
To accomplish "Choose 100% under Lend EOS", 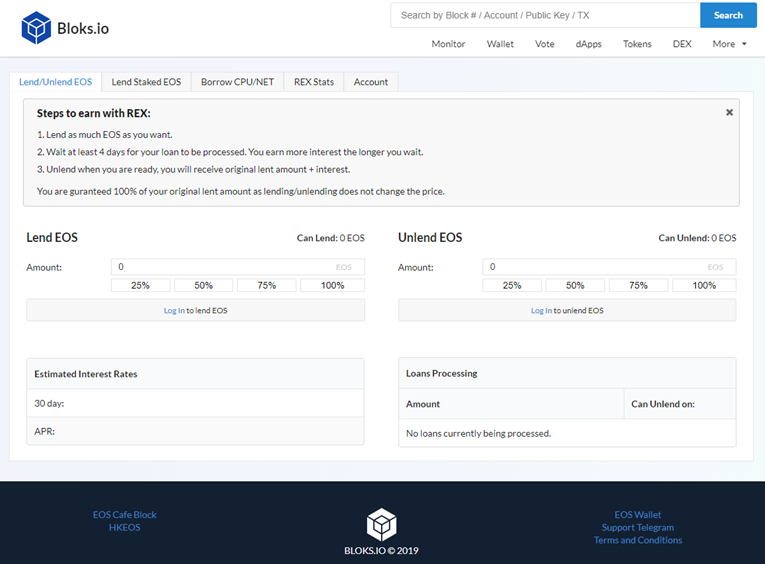I will click(x=333, y=285).
